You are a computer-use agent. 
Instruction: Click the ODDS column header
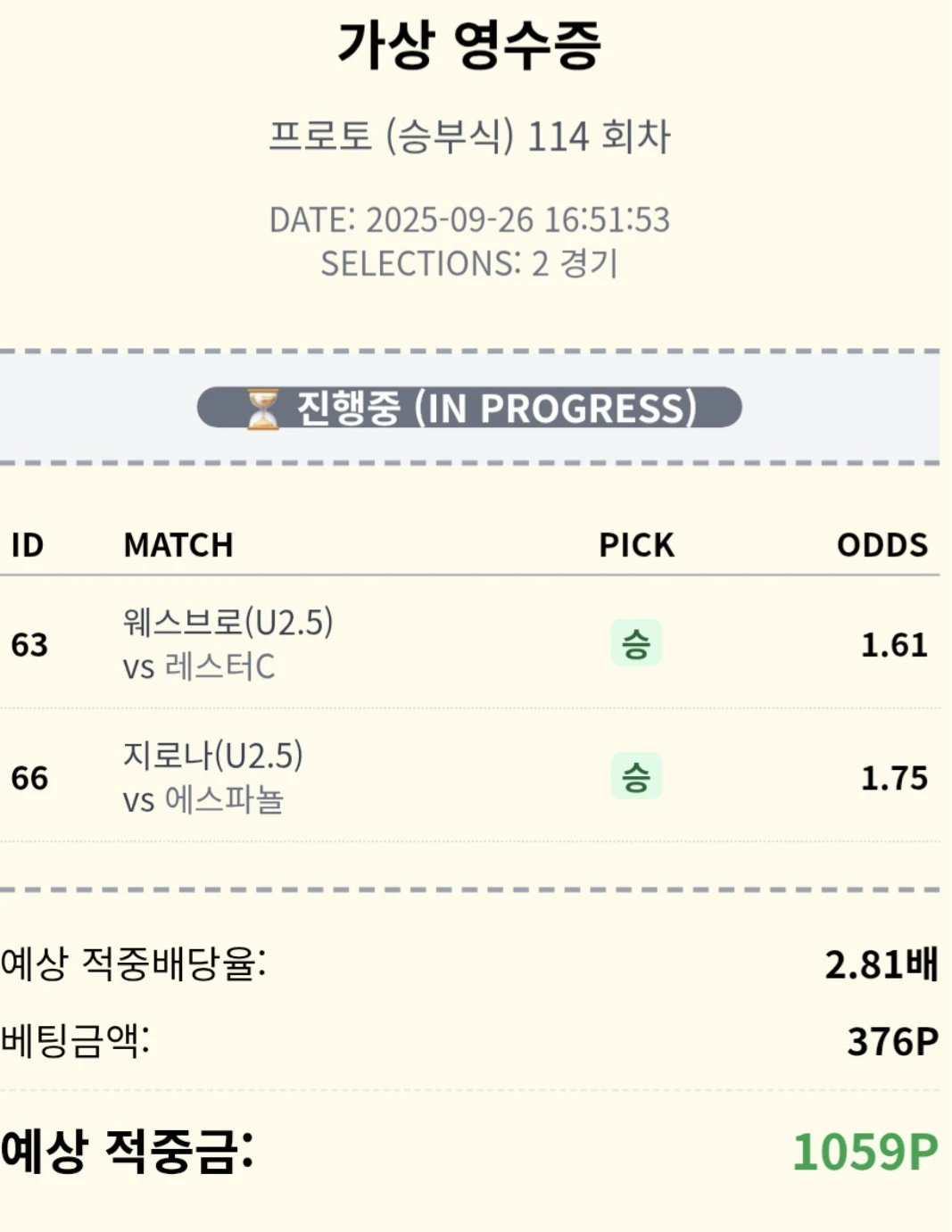tap(882, 545)
